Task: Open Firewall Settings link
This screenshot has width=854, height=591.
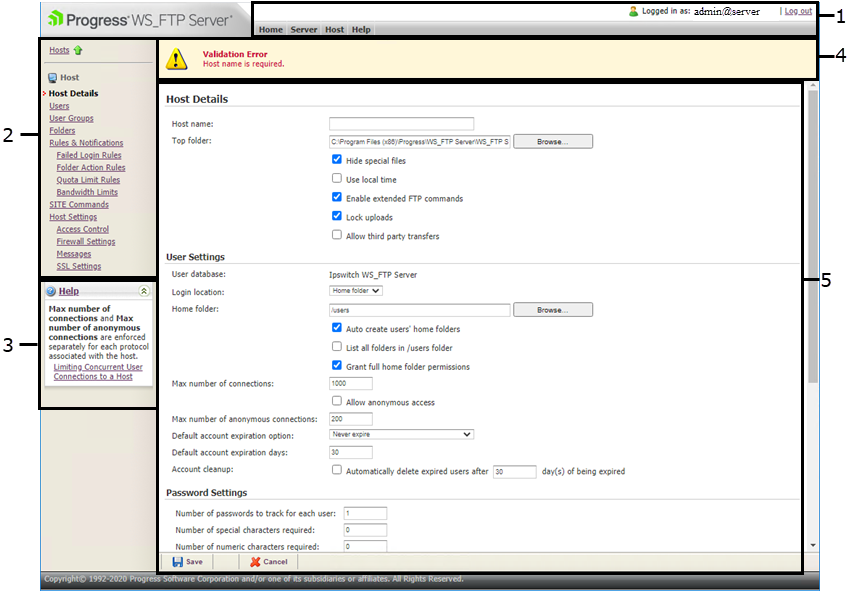Action: [86, 241]
